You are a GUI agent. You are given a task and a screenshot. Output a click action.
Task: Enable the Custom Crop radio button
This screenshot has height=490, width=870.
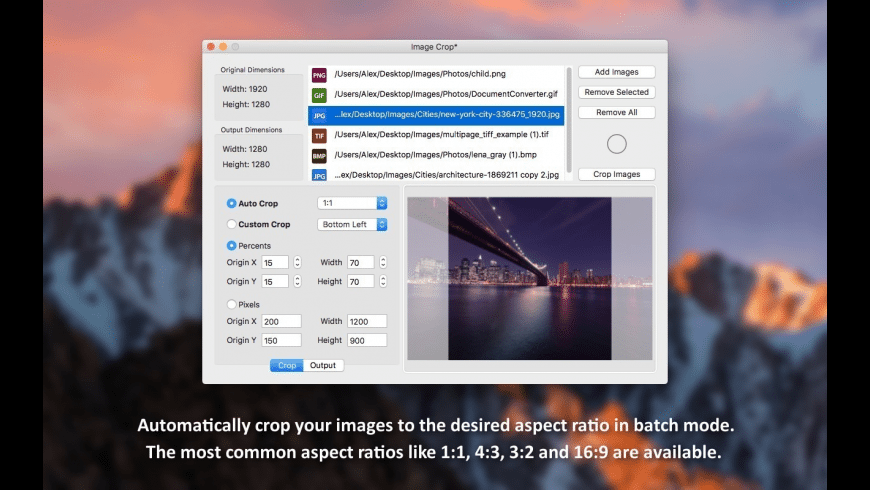pyautogui.click(x=231, y=224)
